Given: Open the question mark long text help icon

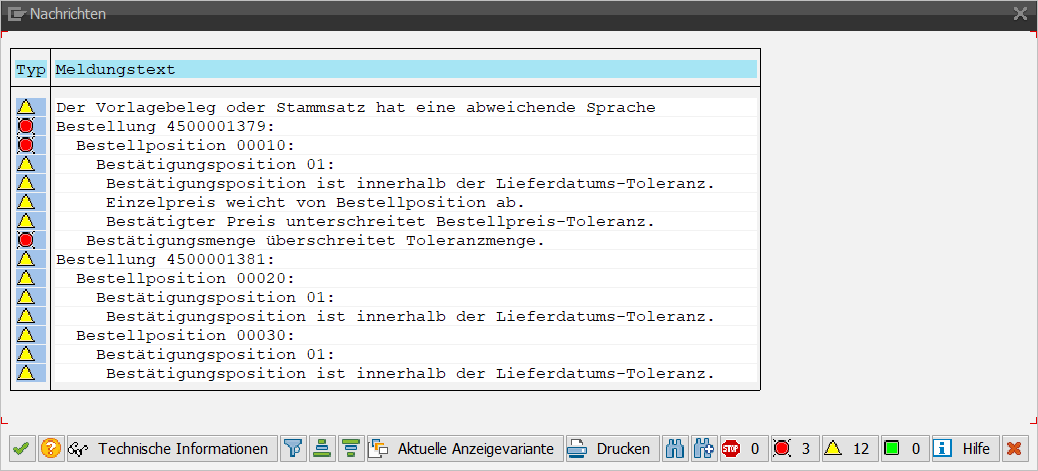Looking at the screenshot, I should coord(51,449).
